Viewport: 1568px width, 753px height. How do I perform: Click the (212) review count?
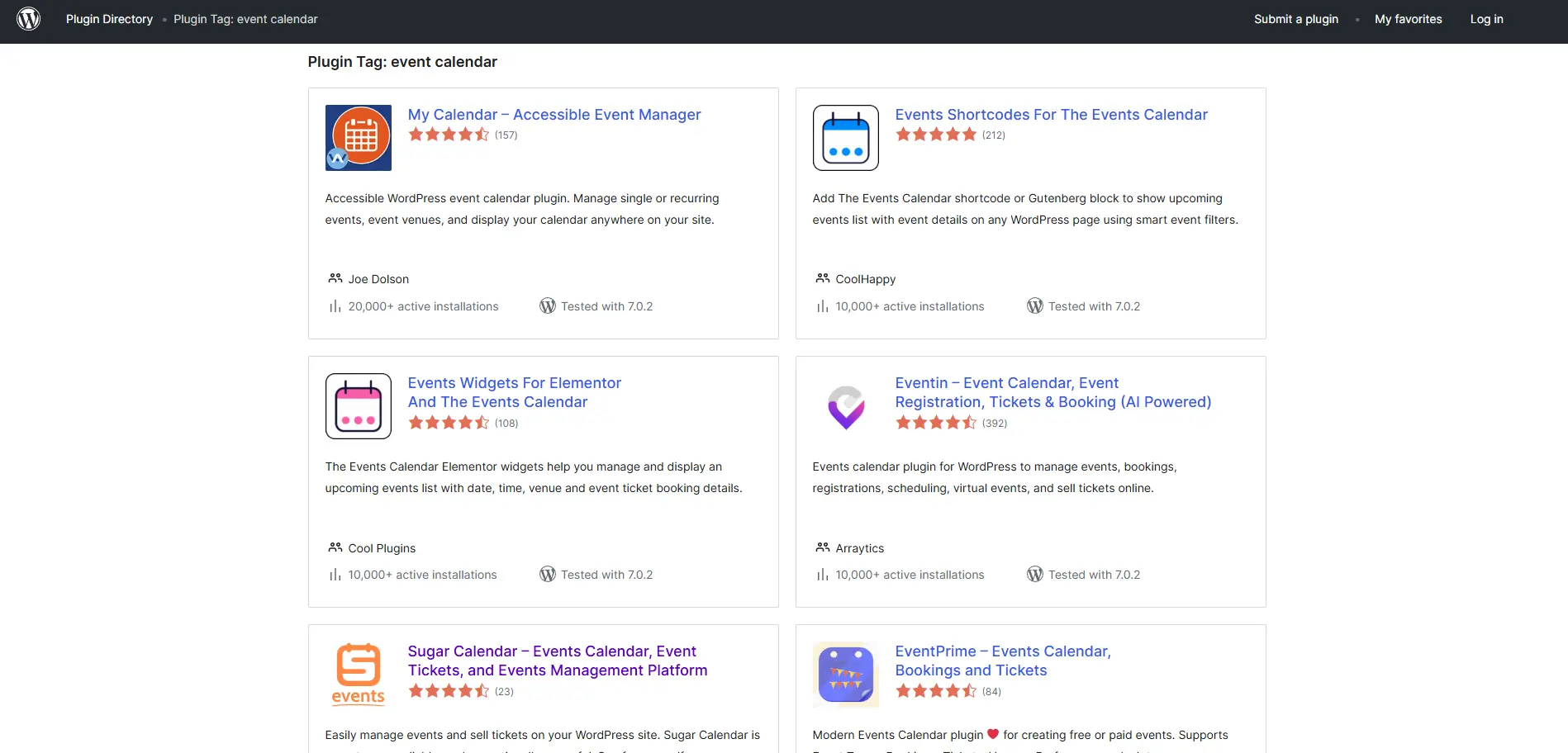pyautogui.click(x=994, y=135)
